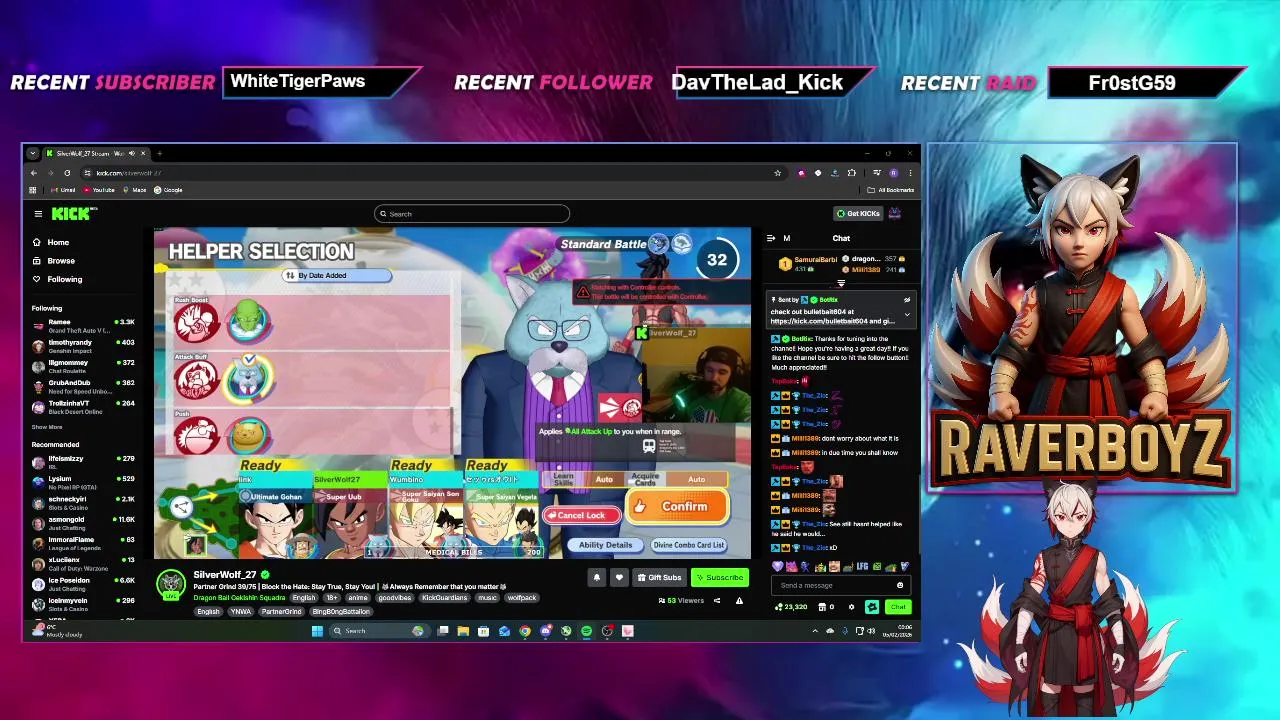Viewport: 1280px width, 720px height.
Task: Open the Chrome three-dot menu
Action: pyautogui.click(x=909, y=173)
